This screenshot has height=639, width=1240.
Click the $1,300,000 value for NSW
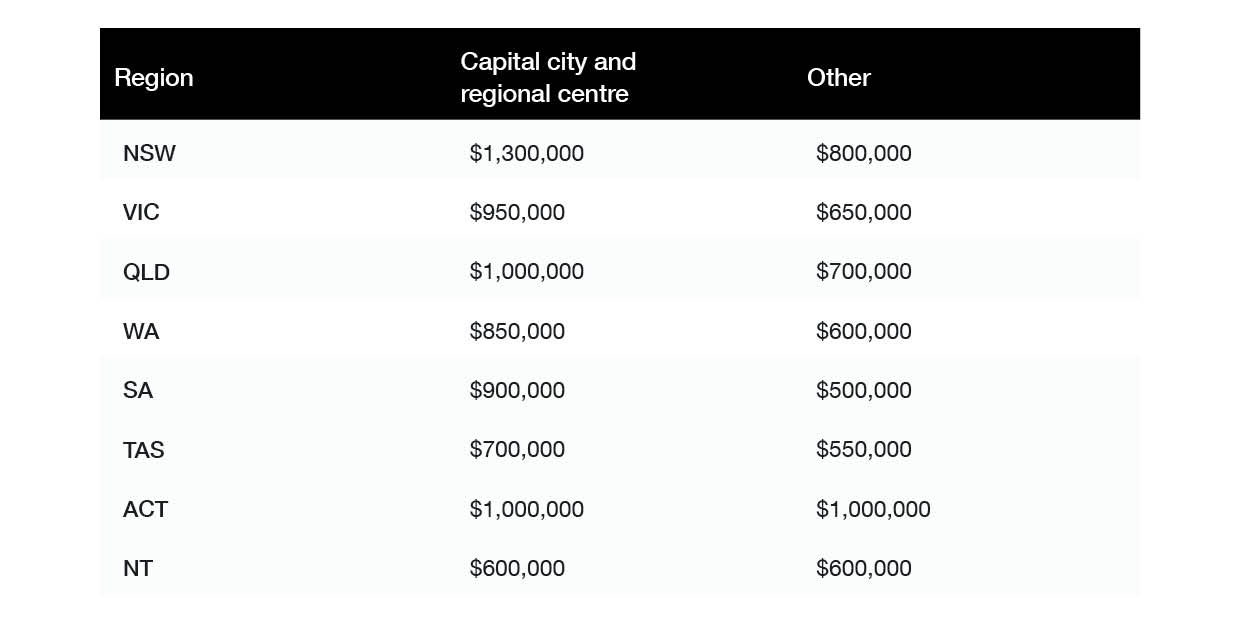(526, 153)
